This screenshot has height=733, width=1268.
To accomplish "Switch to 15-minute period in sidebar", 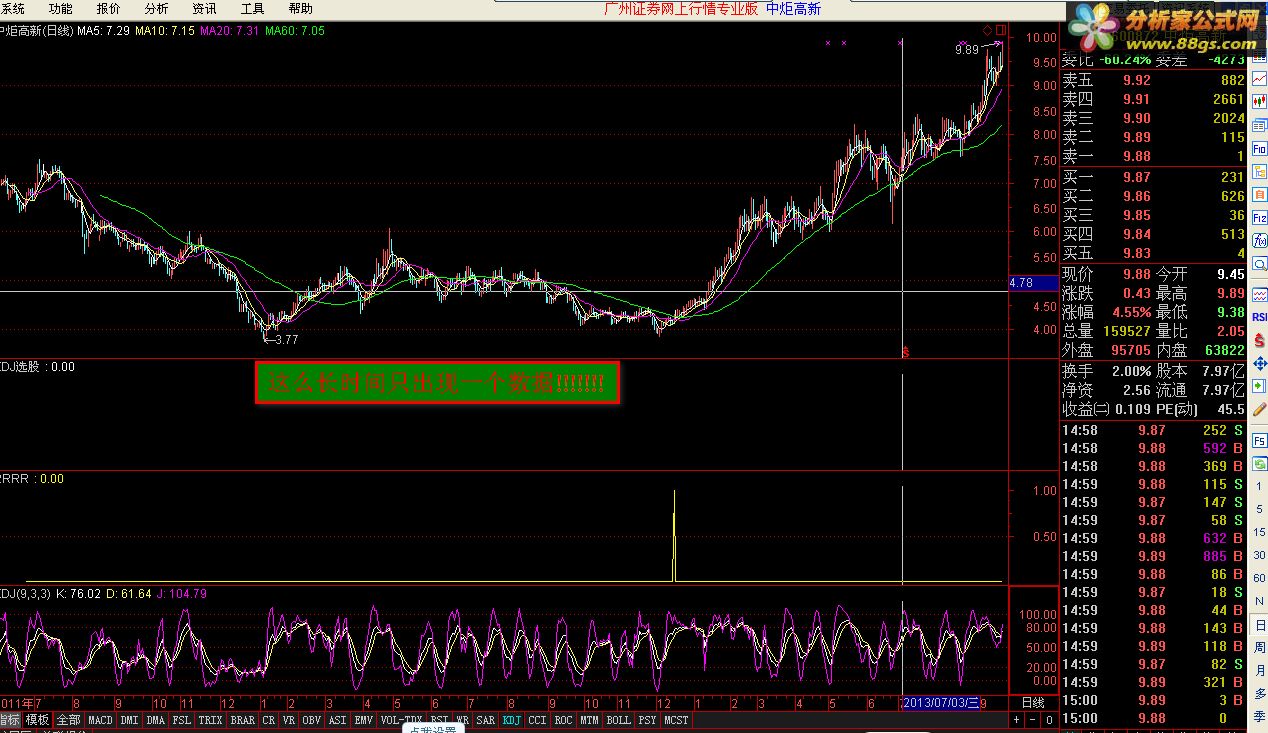I will click(x=1258, y=532).
